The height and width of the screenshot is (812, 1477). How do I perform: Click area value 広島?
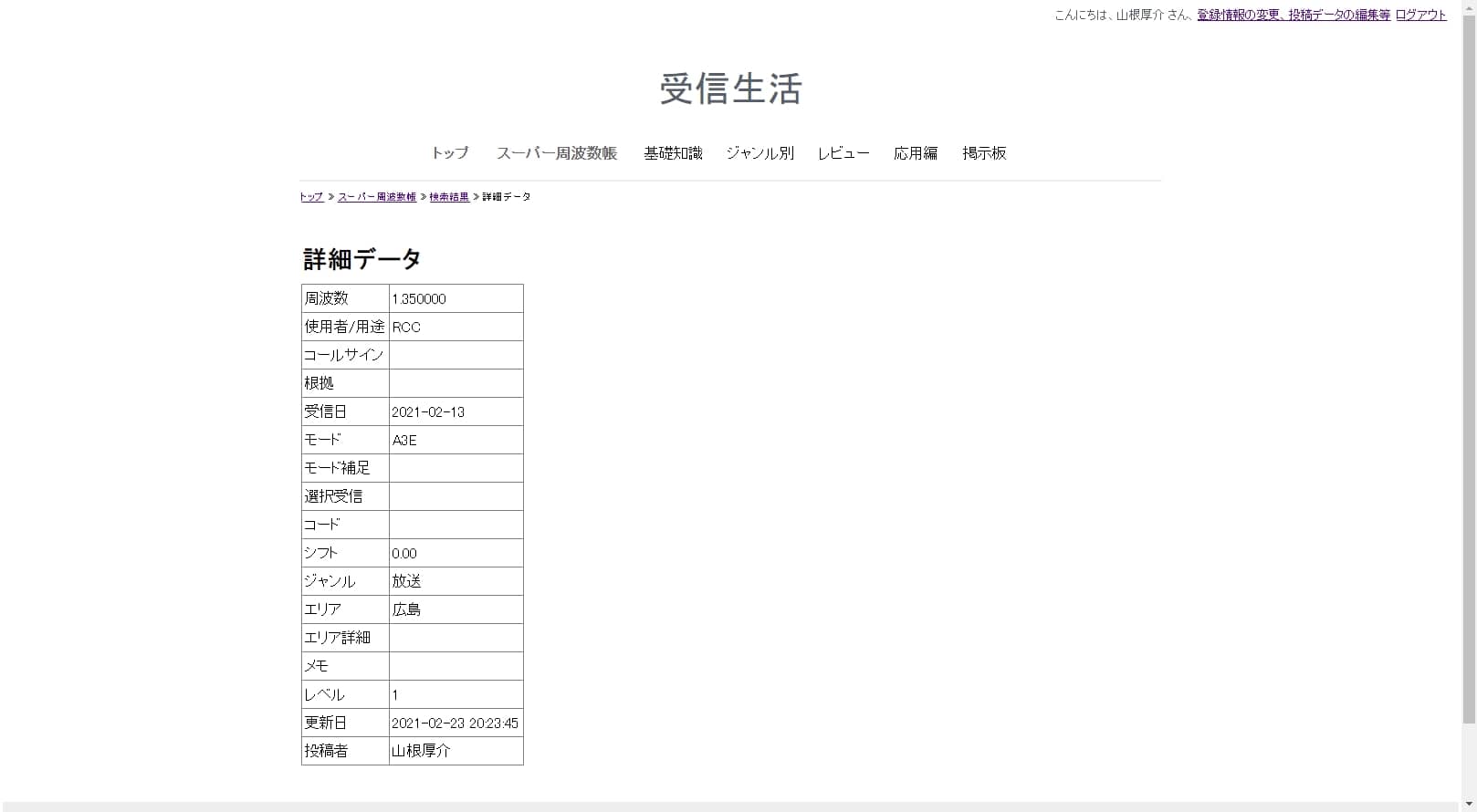pyautogui.click(x=406, y=609)
